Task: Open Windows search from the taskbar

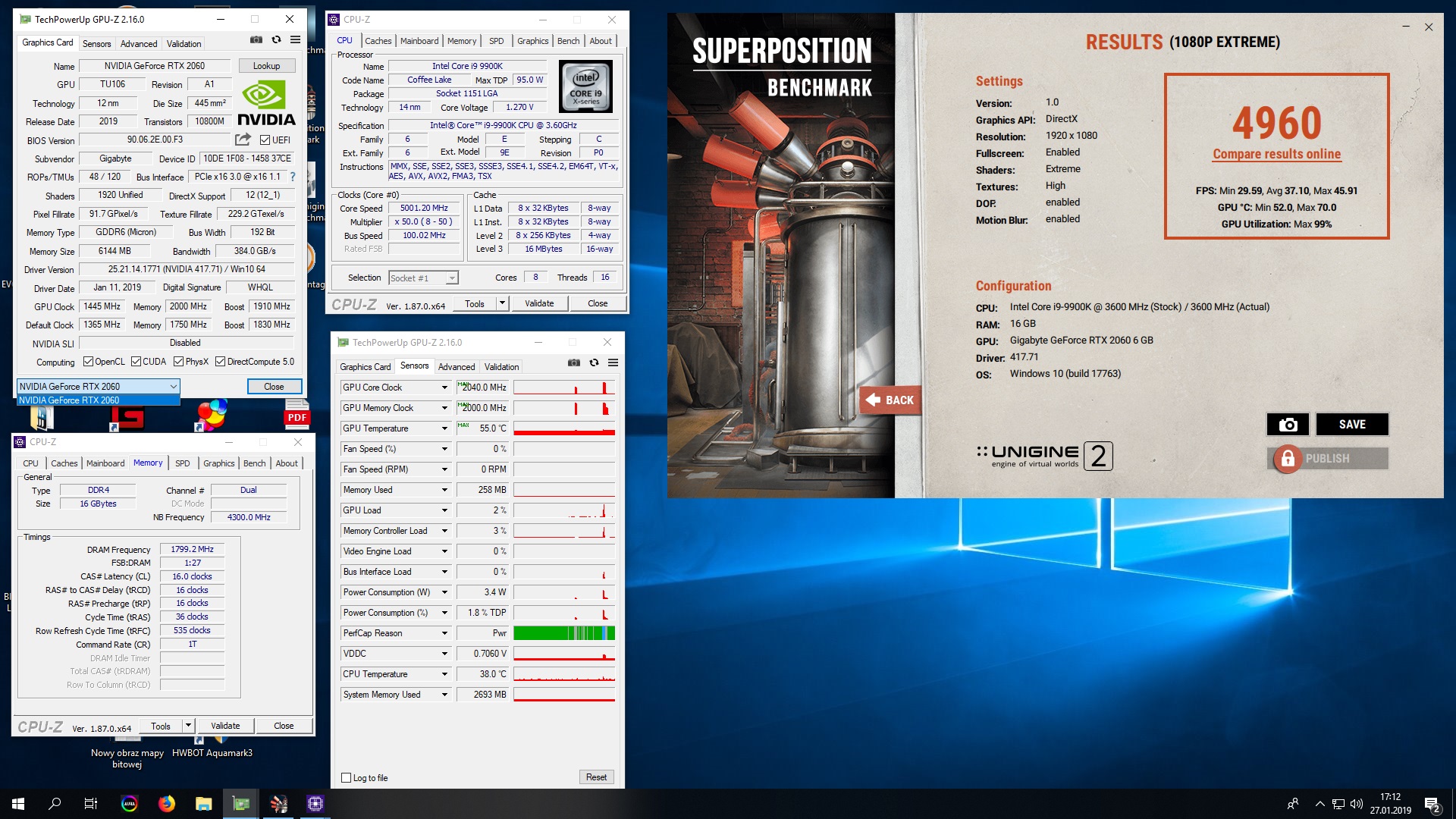Action: pyautogui.click(x=55, y=804)
